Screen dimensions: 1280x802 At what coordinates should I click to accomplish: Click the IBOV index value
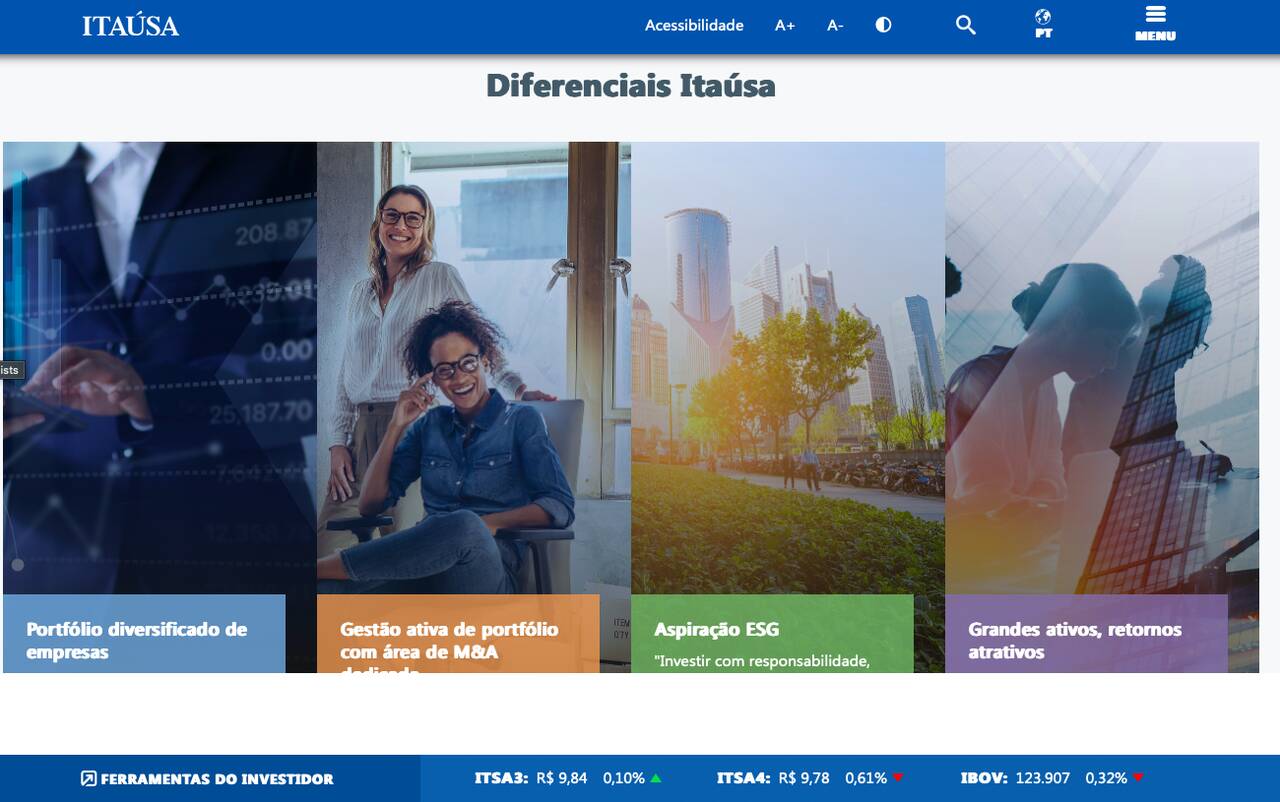point(1043,778)
